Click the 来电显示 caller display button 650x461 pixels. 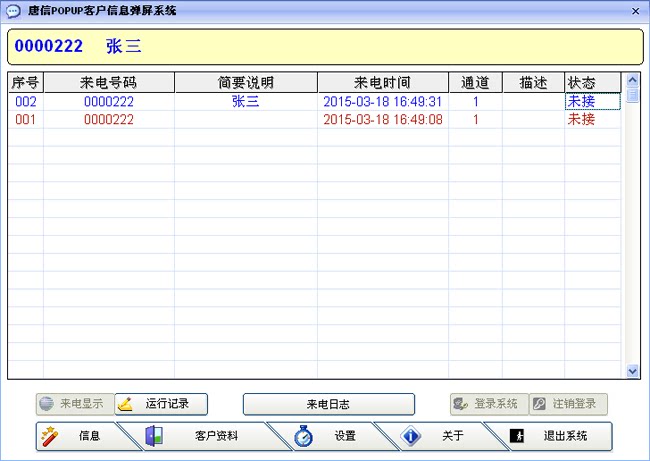(75, 404)
